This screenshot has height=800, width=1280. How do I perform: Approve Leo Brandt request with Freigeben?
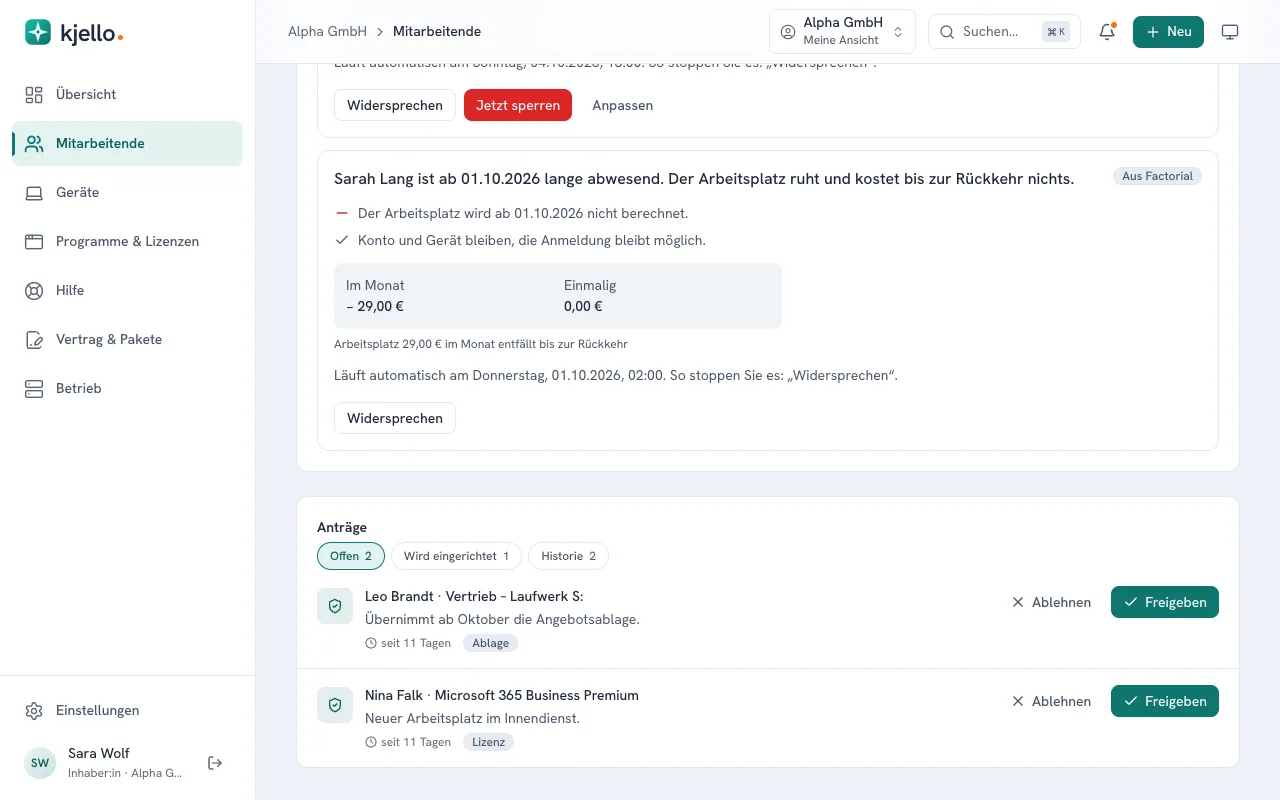coord(1165,602)
